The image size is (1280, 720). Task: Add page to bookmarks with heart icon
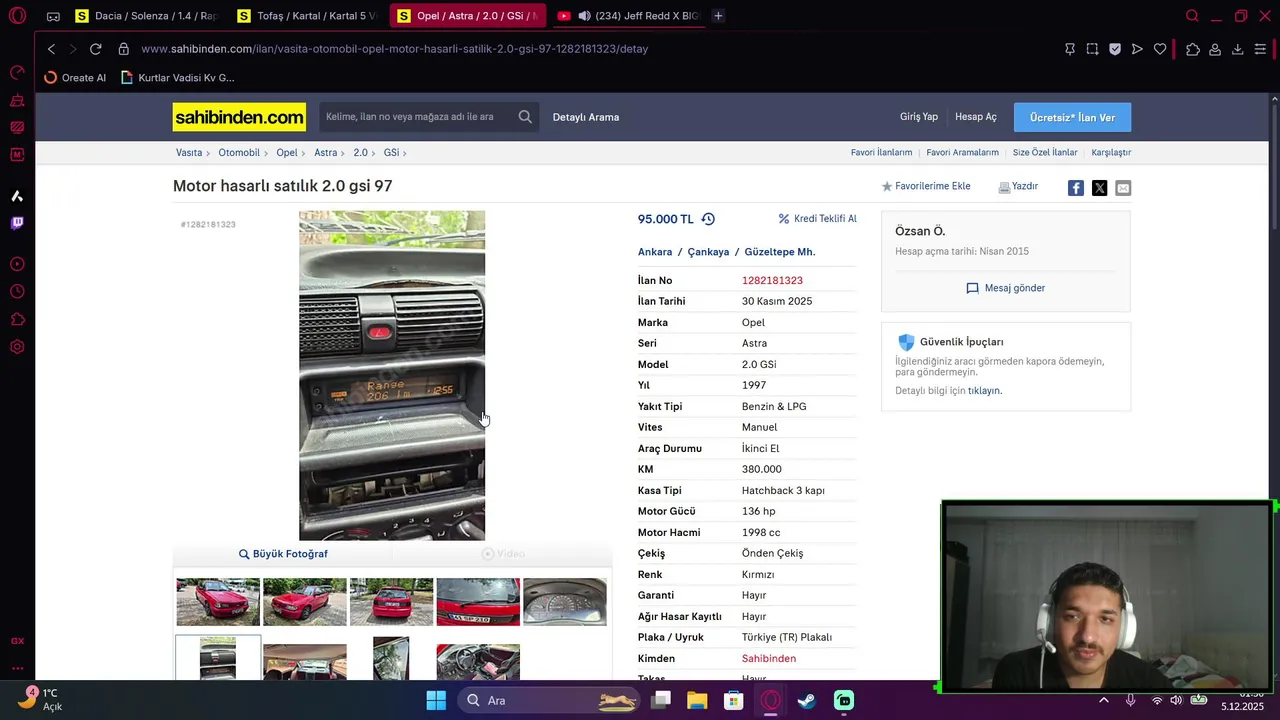coord(1160,49)
